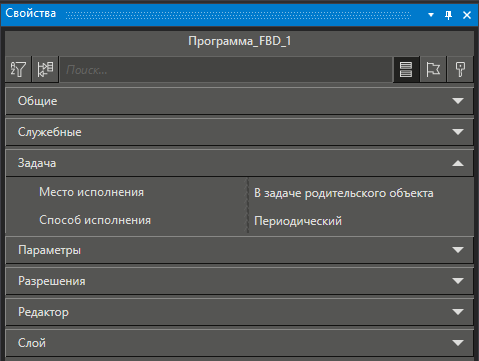This screenshot has height=361, width=479.
Task: Toggle the key icon in toolbar
Action: (x=460, y=69)
